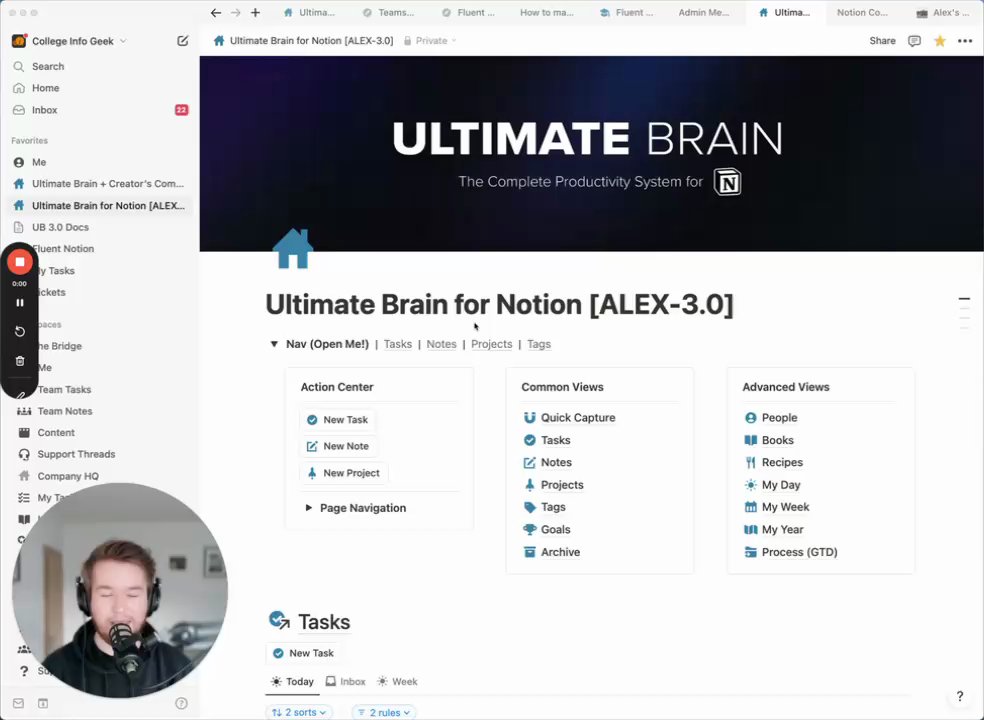Open the Inbox with 22 badge
984x720 pixels.
click(100, 110)
